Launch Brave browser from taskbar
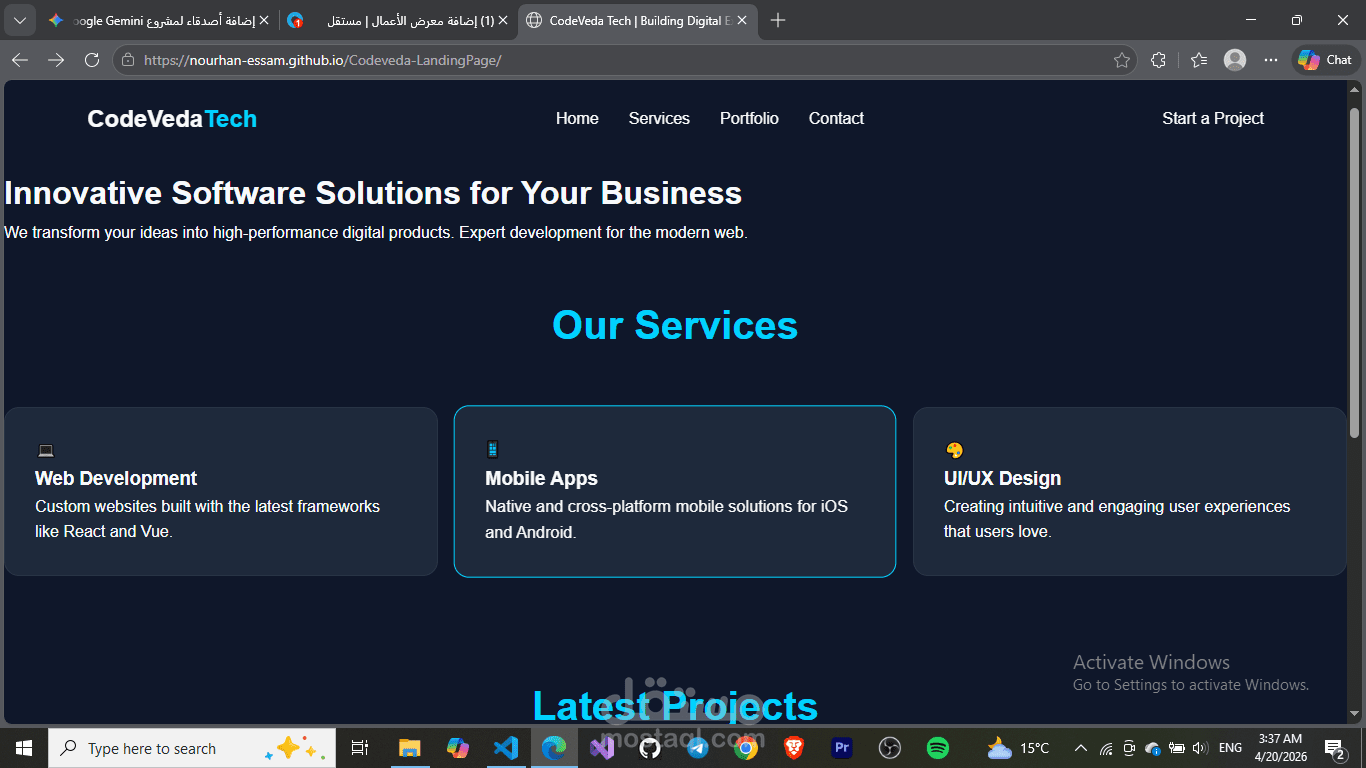The height and width of the screenshot is (768, 1366). [794, 748]
